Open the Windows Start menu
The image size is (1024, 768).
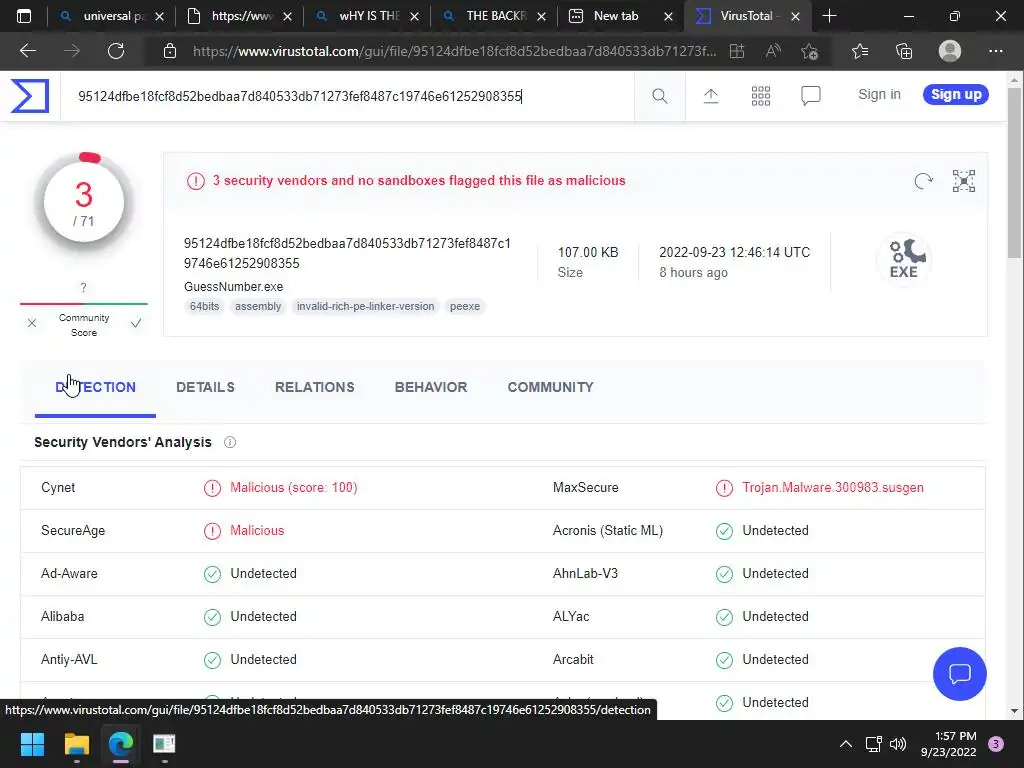[32, 744]
